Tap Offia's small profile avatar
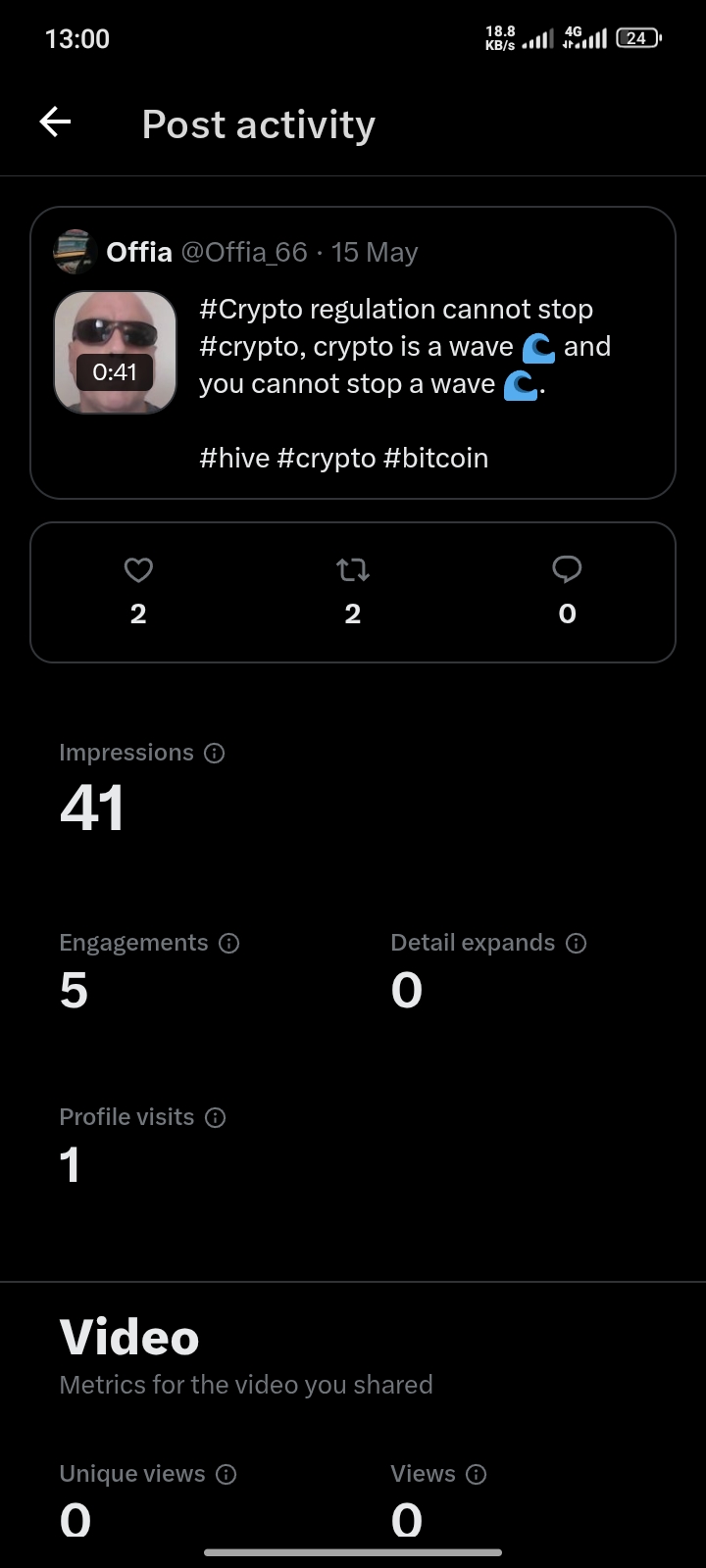The height and width of the screenshot is (1568, 706). click(73, 252)
